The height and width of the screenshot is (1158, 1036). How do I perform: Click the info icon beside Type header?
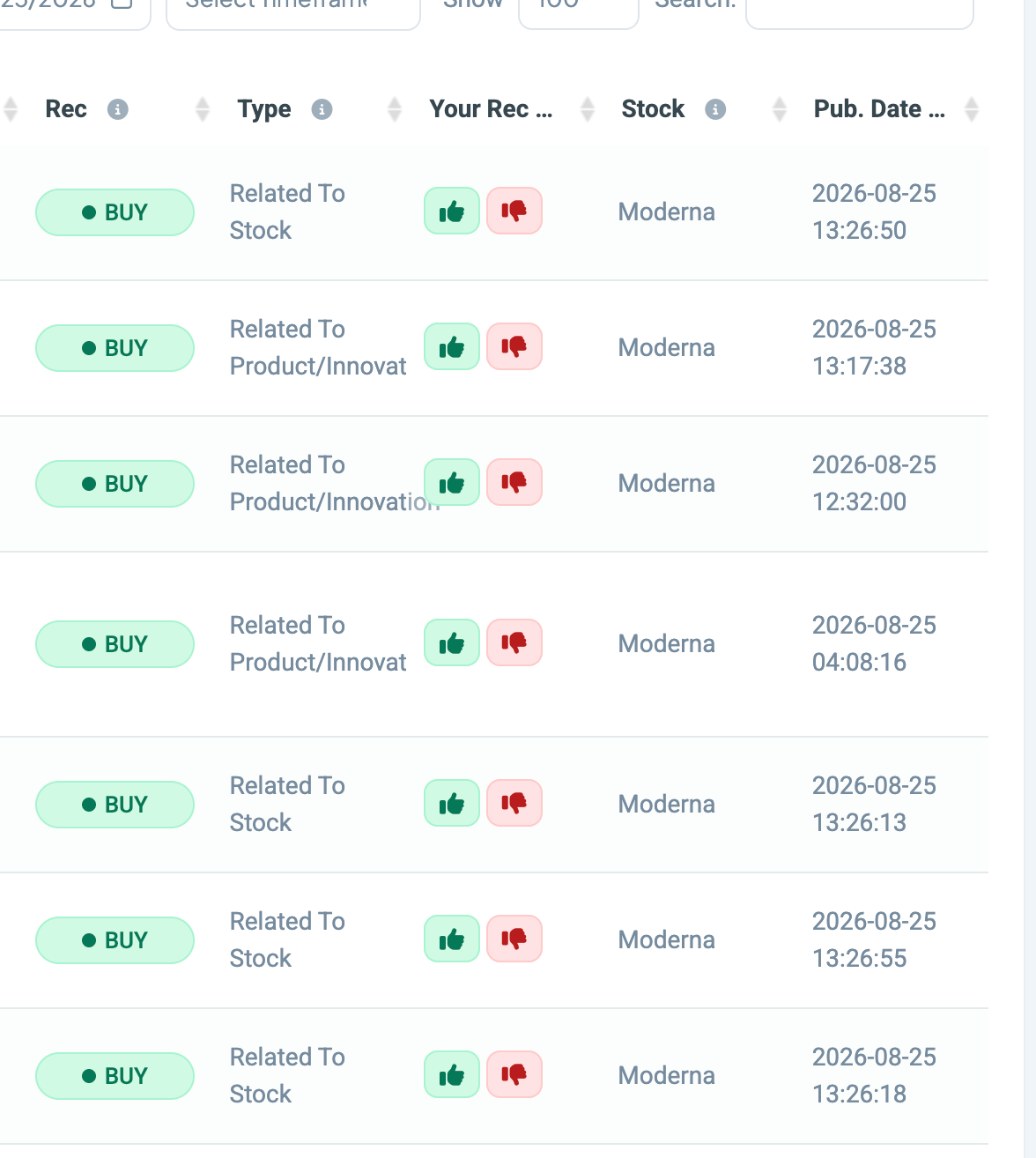tap(322, 109)
